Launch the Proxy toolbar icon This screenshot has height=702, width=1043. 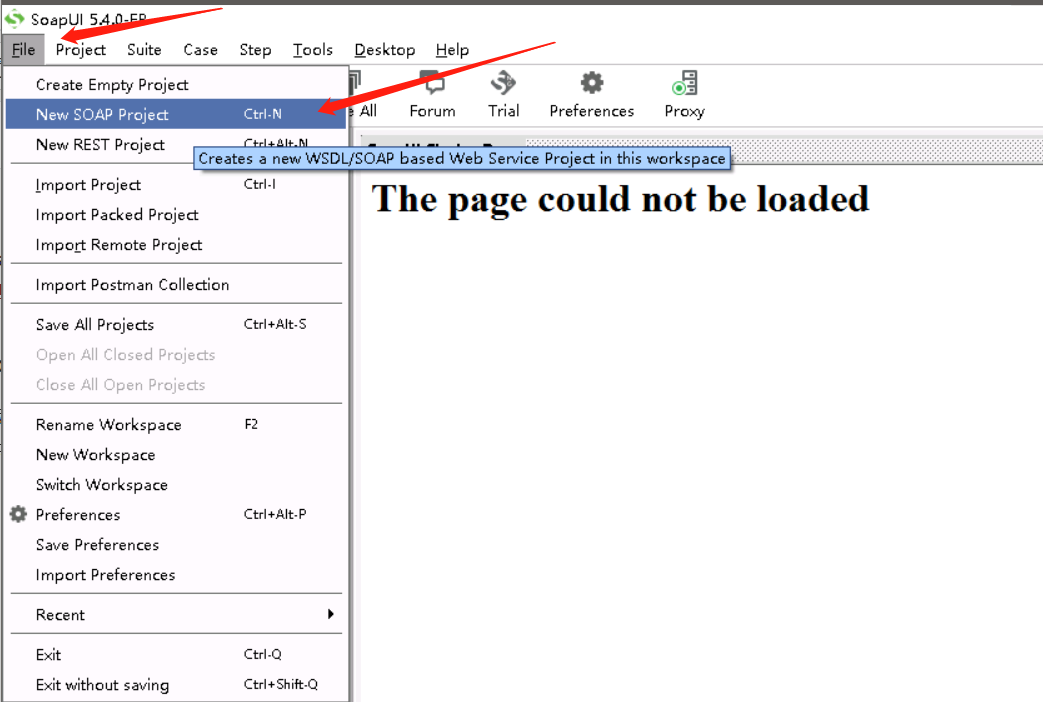coord(684,95)
